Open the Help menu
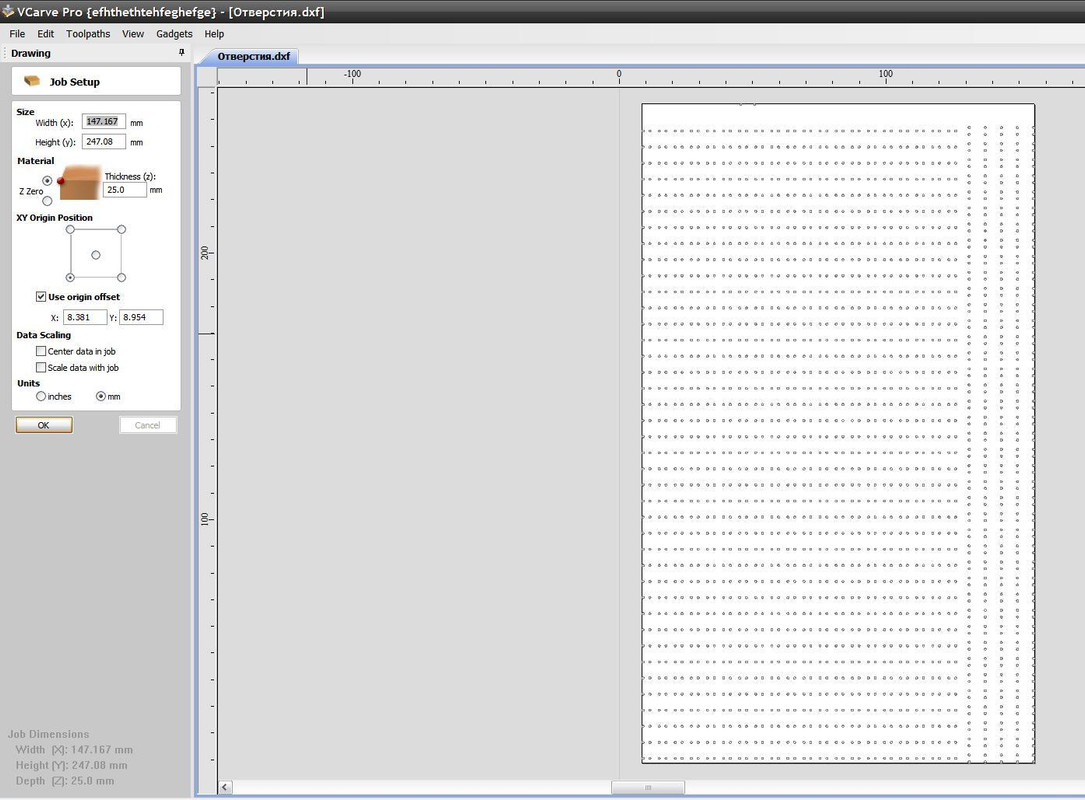 tap(214, 34)
